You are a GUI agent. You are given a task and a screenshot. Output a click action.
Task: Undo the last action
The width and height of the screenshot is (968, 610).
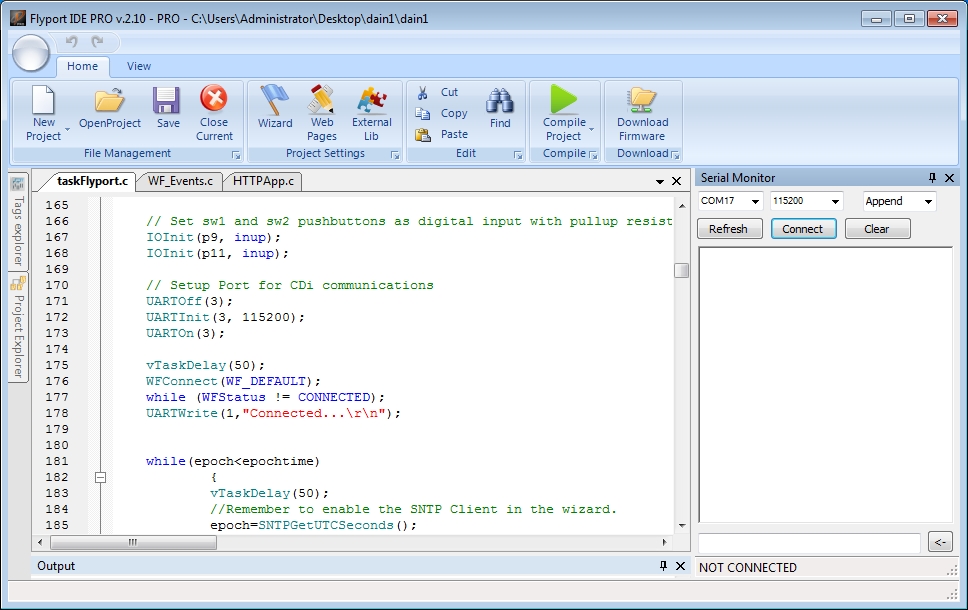point(72,41)
